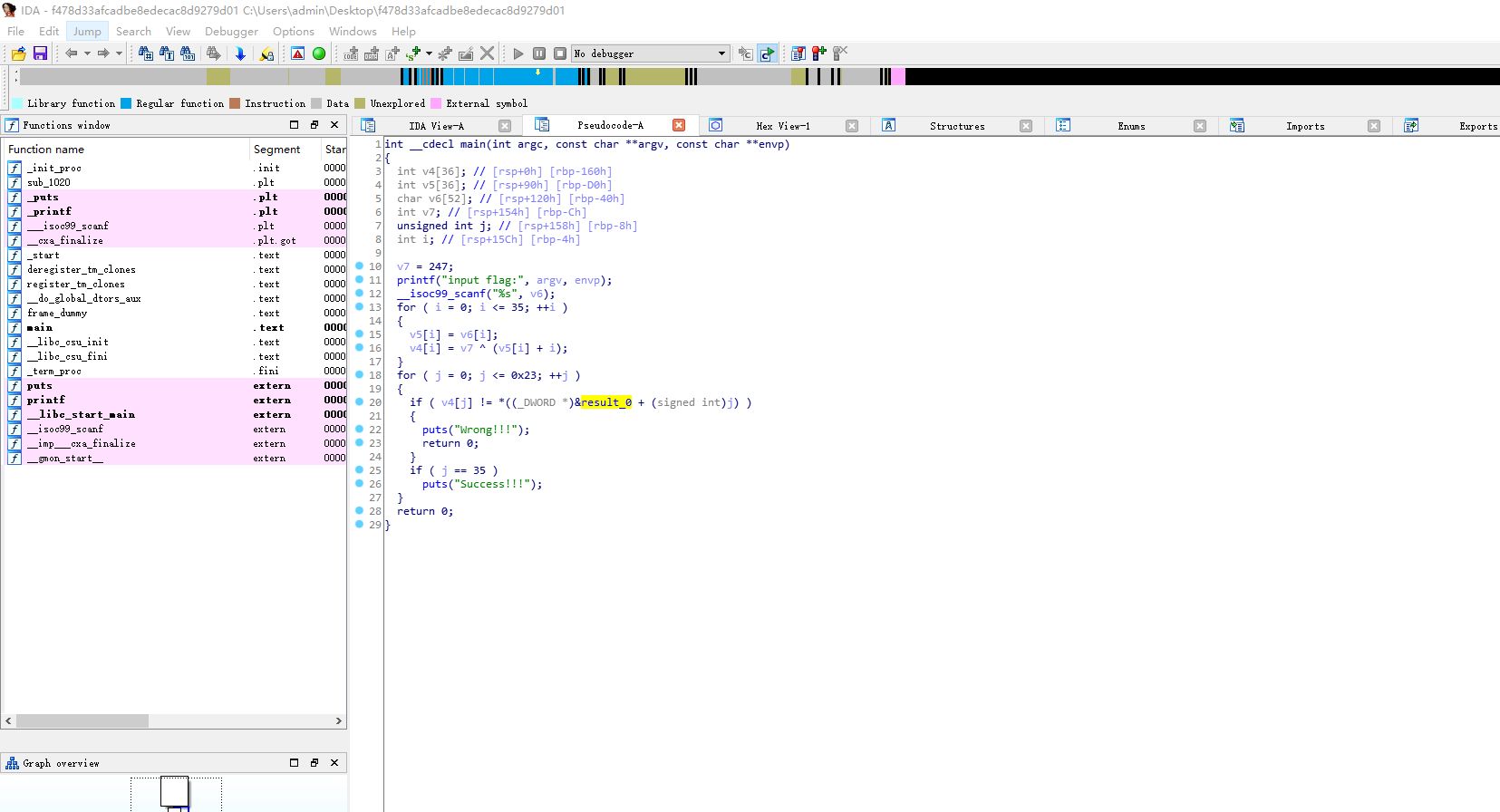This screenshot has width=1500, height=812.
Task: Sort by the Function name column header
Action: click(126, 149)
